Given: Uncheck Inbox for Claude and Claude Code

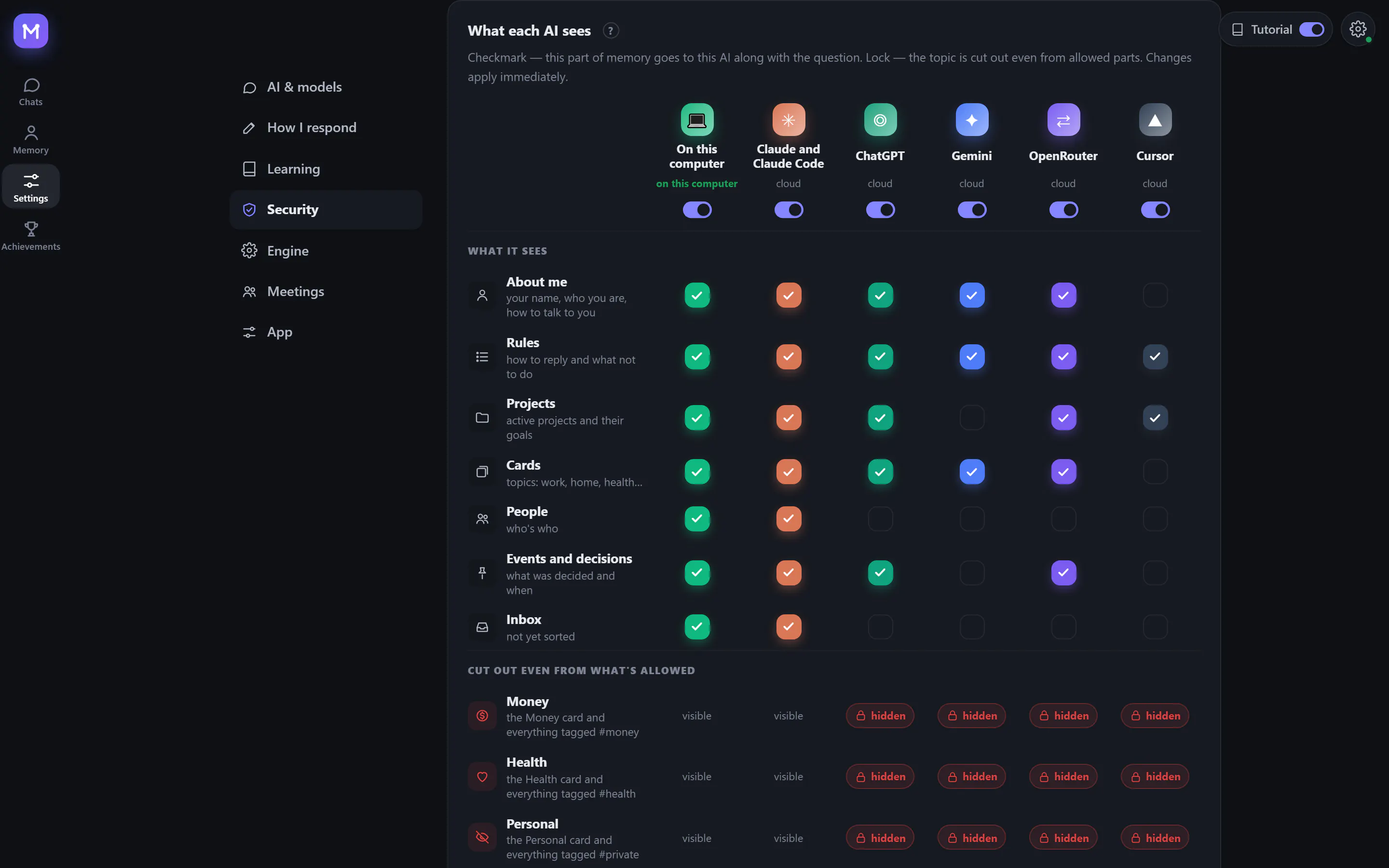Looking at the screenshot, I should tap(789, 627).
